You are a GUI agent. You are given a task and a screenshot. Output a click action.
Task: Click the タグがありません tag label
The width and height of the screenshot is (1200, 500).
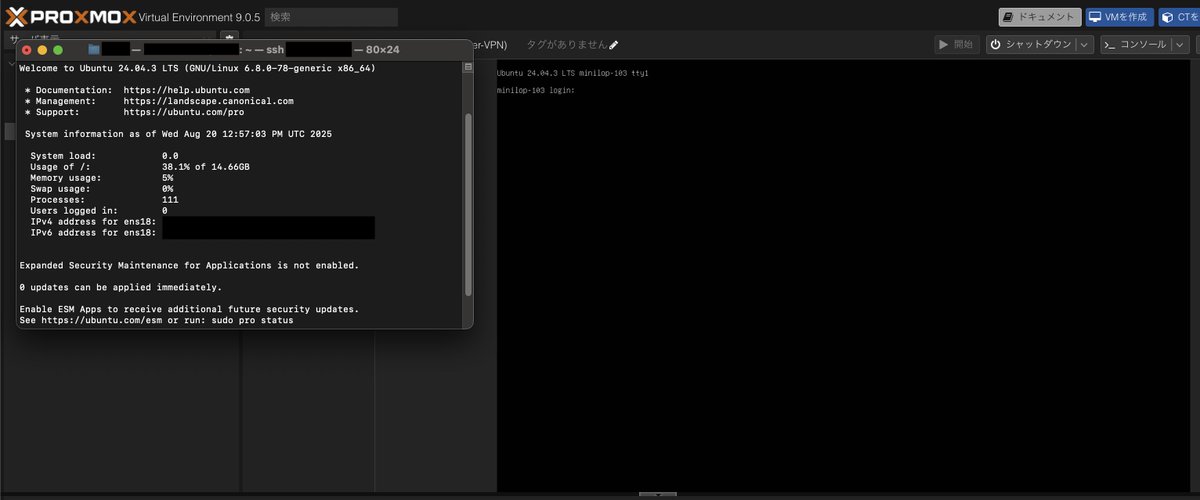coord(565,45)
